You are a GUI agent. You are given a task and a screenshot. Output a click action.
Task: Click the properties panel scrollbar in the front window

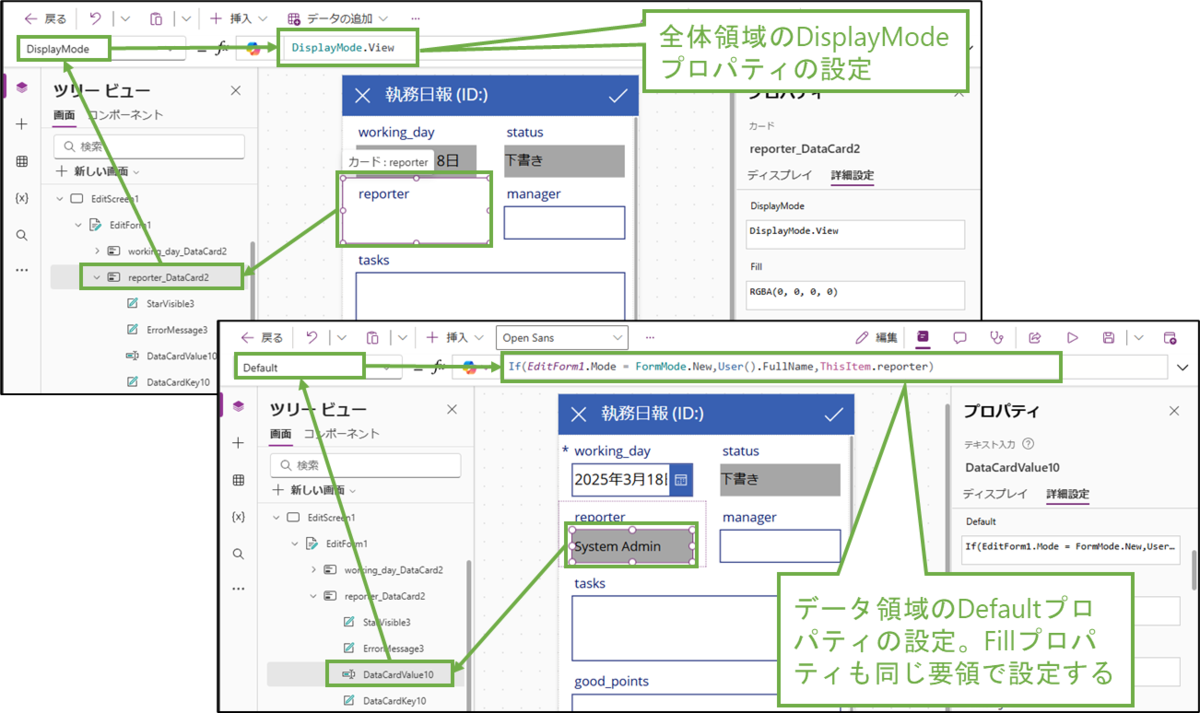tap(1194, 568)
